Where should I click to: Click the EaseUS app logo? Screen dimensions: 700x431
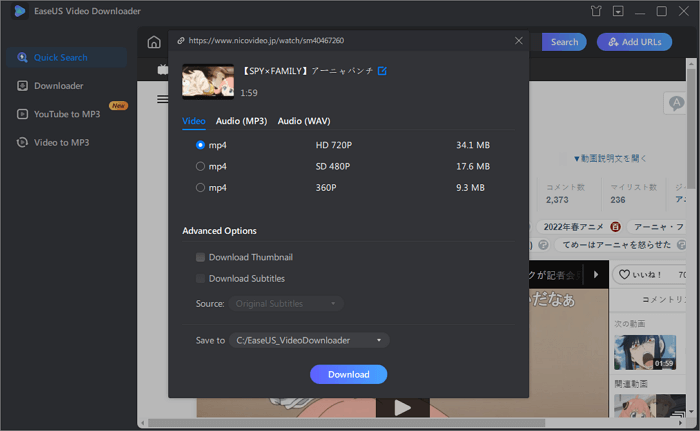tap(20, 11)
